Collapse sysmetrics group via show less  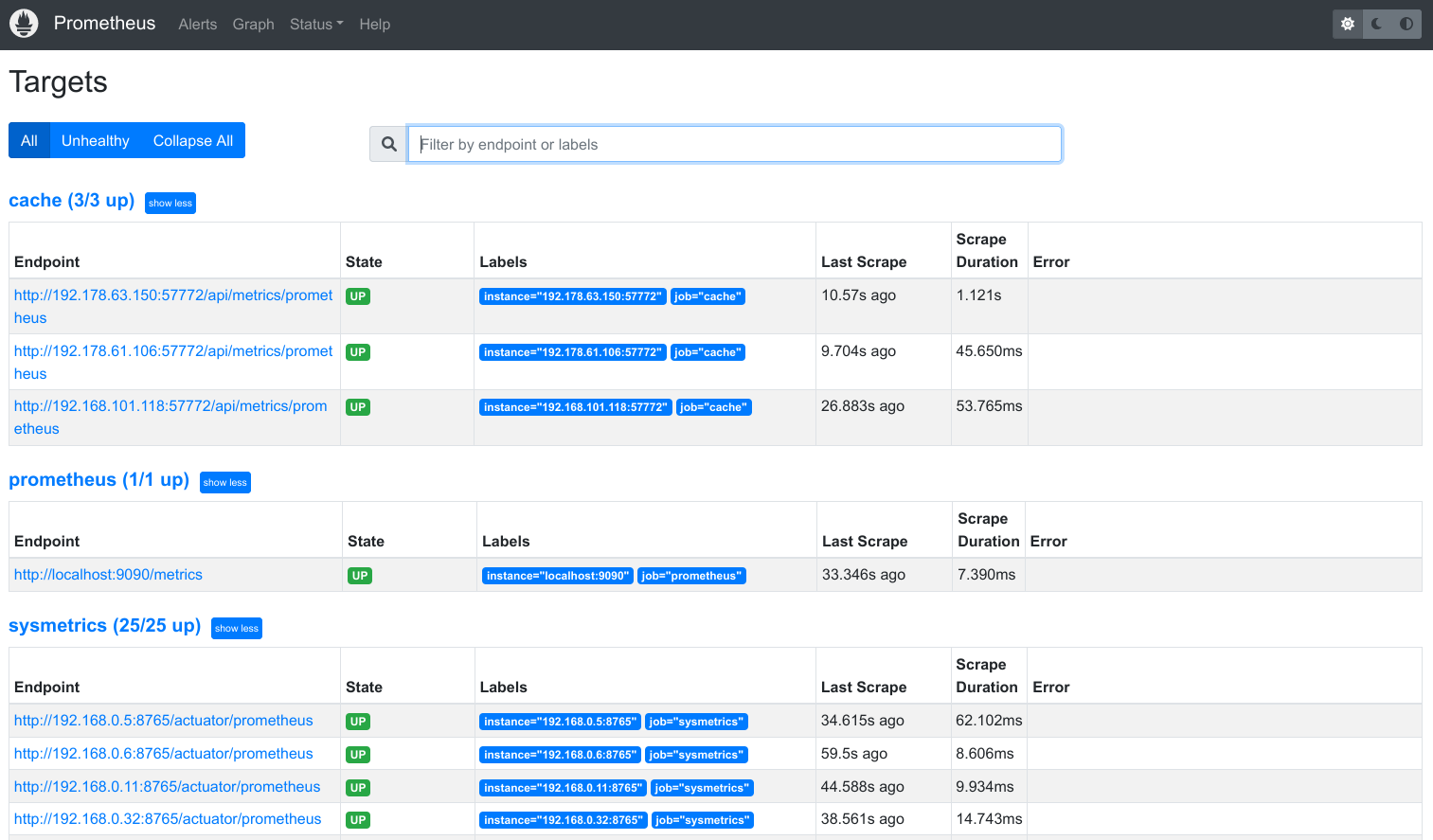pos(236,628)
